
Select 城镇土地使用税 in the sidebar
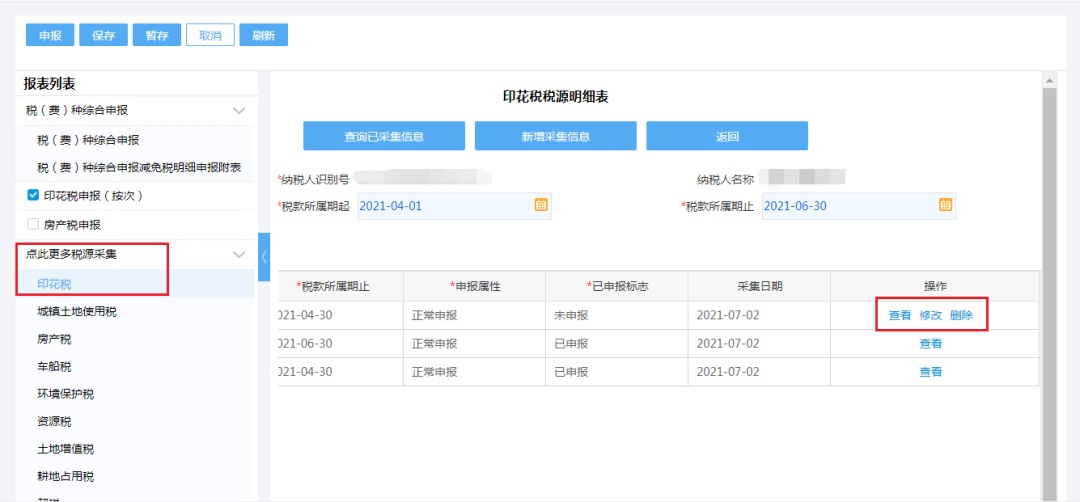click(x=77, y=312)
